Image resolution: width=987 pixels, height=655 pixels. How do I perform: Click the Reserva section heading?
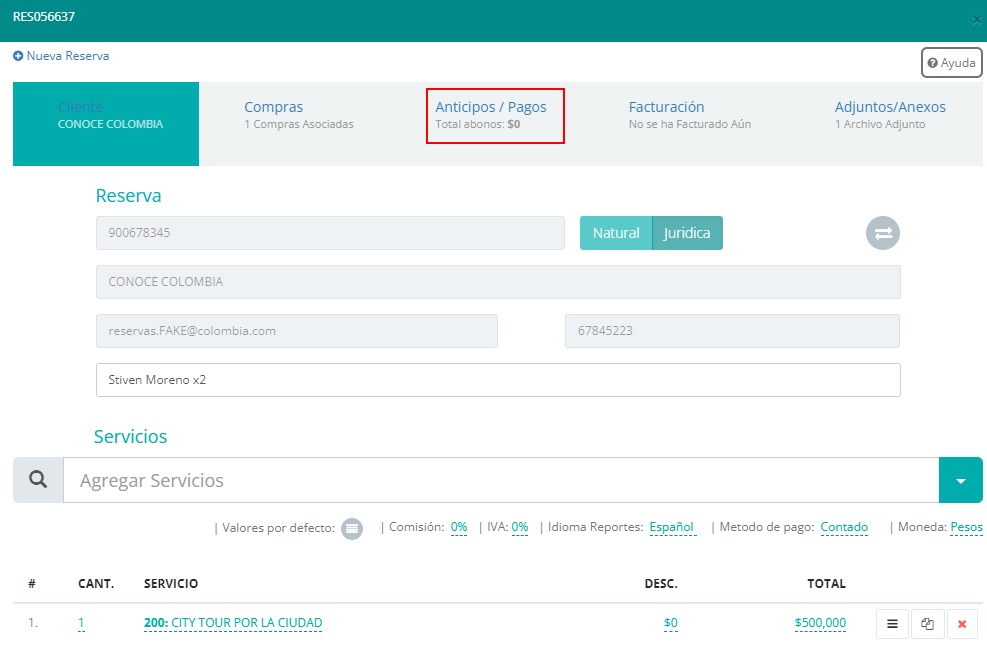coord(128,196)
